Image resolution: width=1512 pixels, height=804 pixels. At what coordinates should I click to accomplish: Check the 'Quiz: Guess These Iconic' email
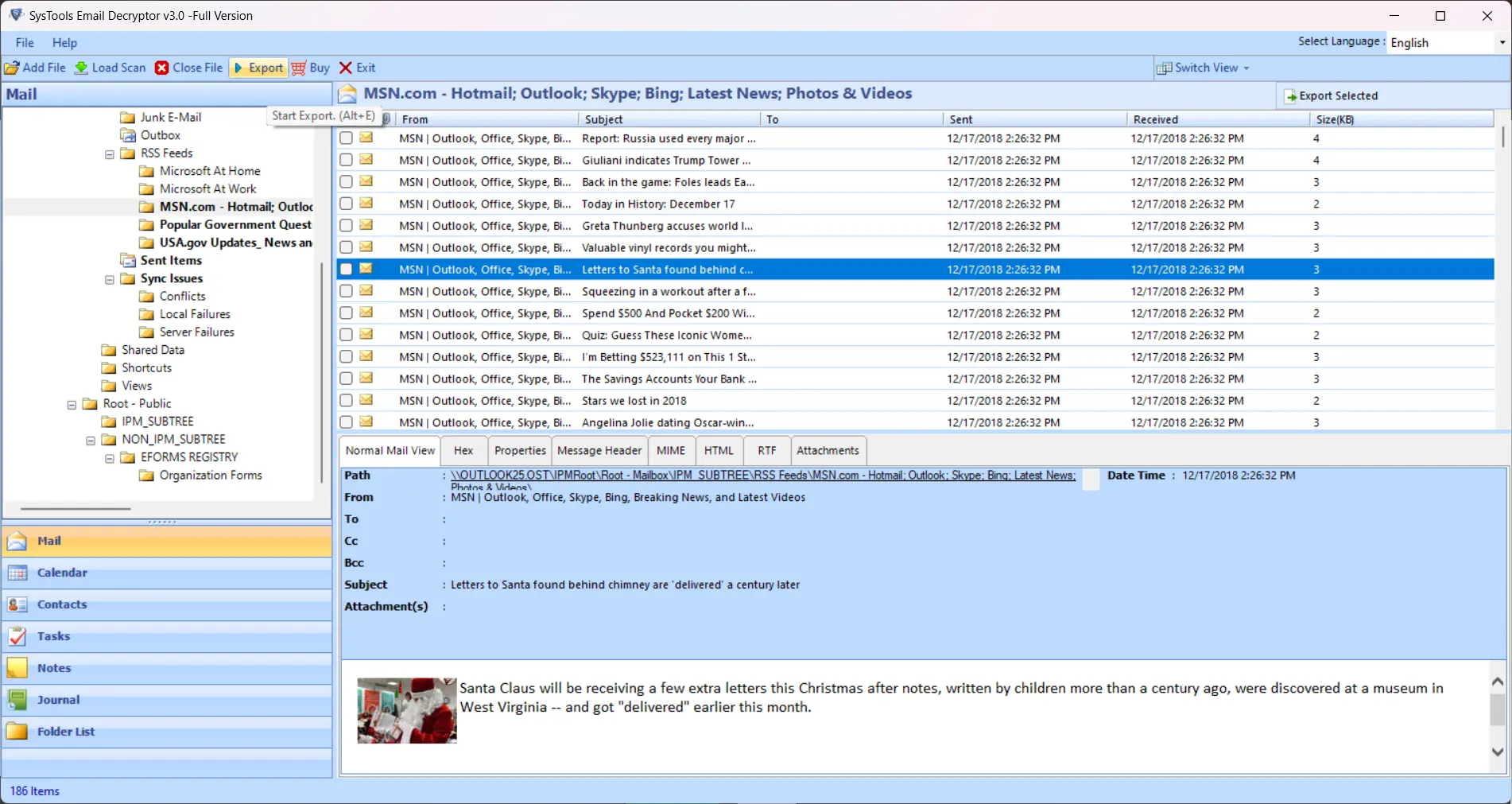point(346,335)
